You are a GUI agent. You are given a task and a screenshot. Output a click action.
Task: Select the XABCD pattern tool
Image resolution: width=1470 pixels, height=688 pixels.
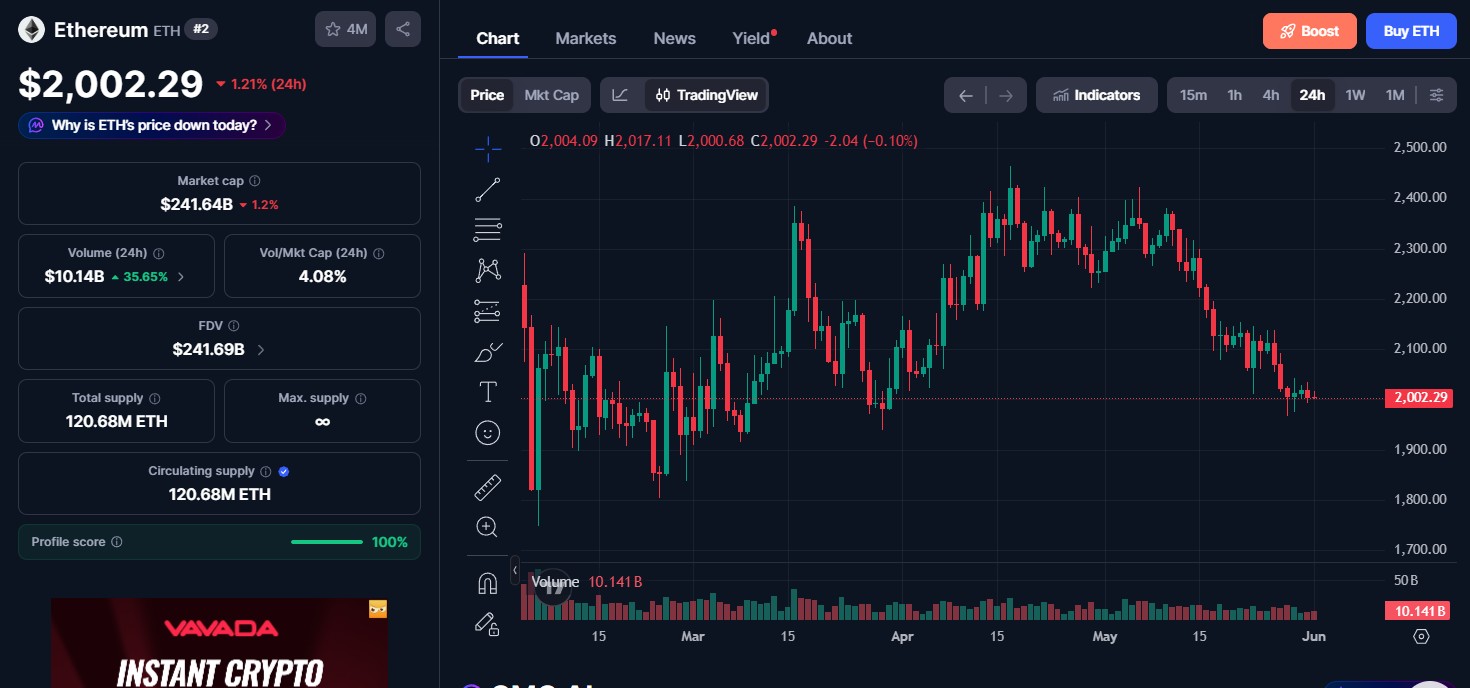[x=488, y=270]
